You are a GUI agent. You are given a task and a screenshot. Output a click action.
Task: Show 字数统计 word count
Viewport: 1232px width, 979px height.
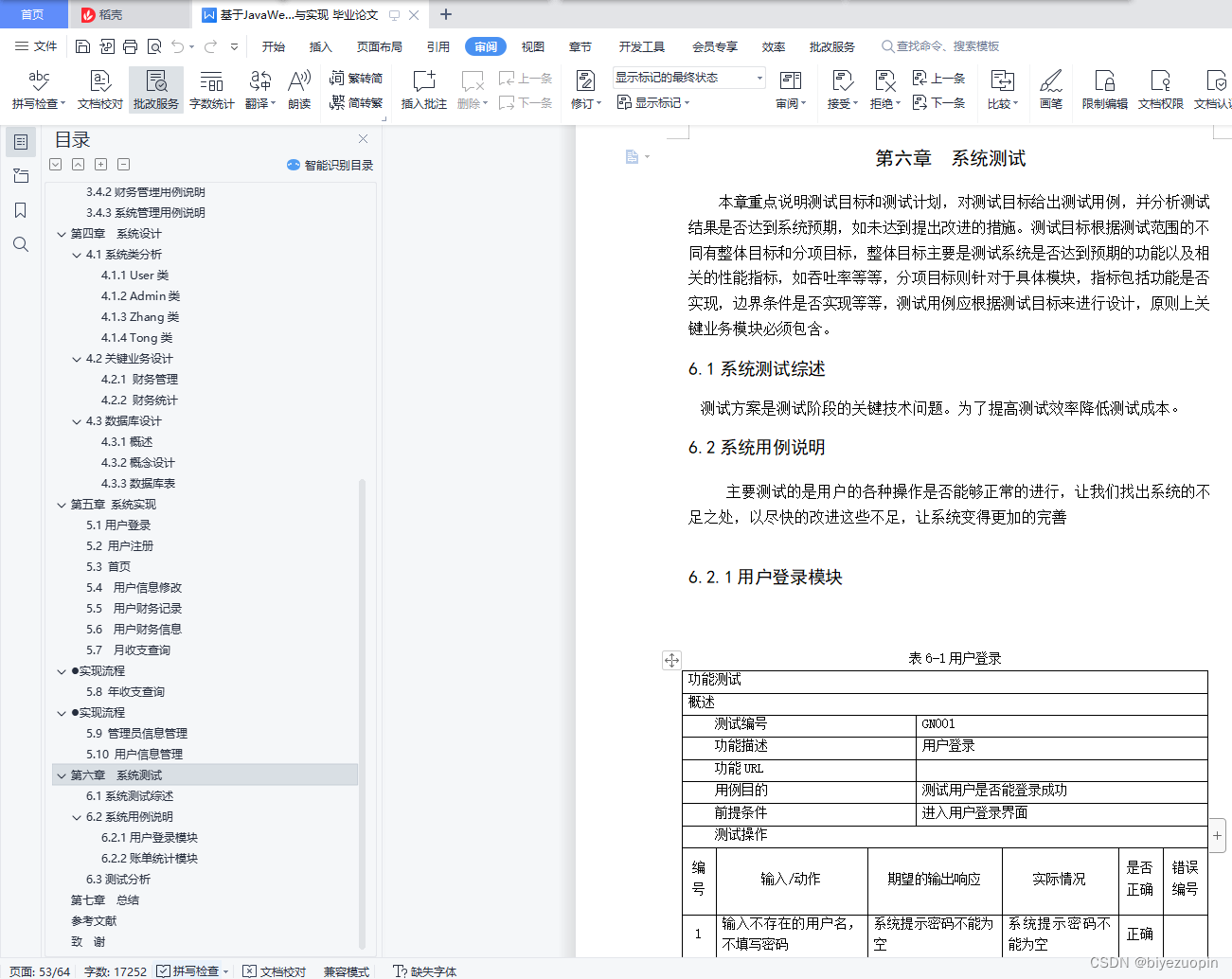211,90
